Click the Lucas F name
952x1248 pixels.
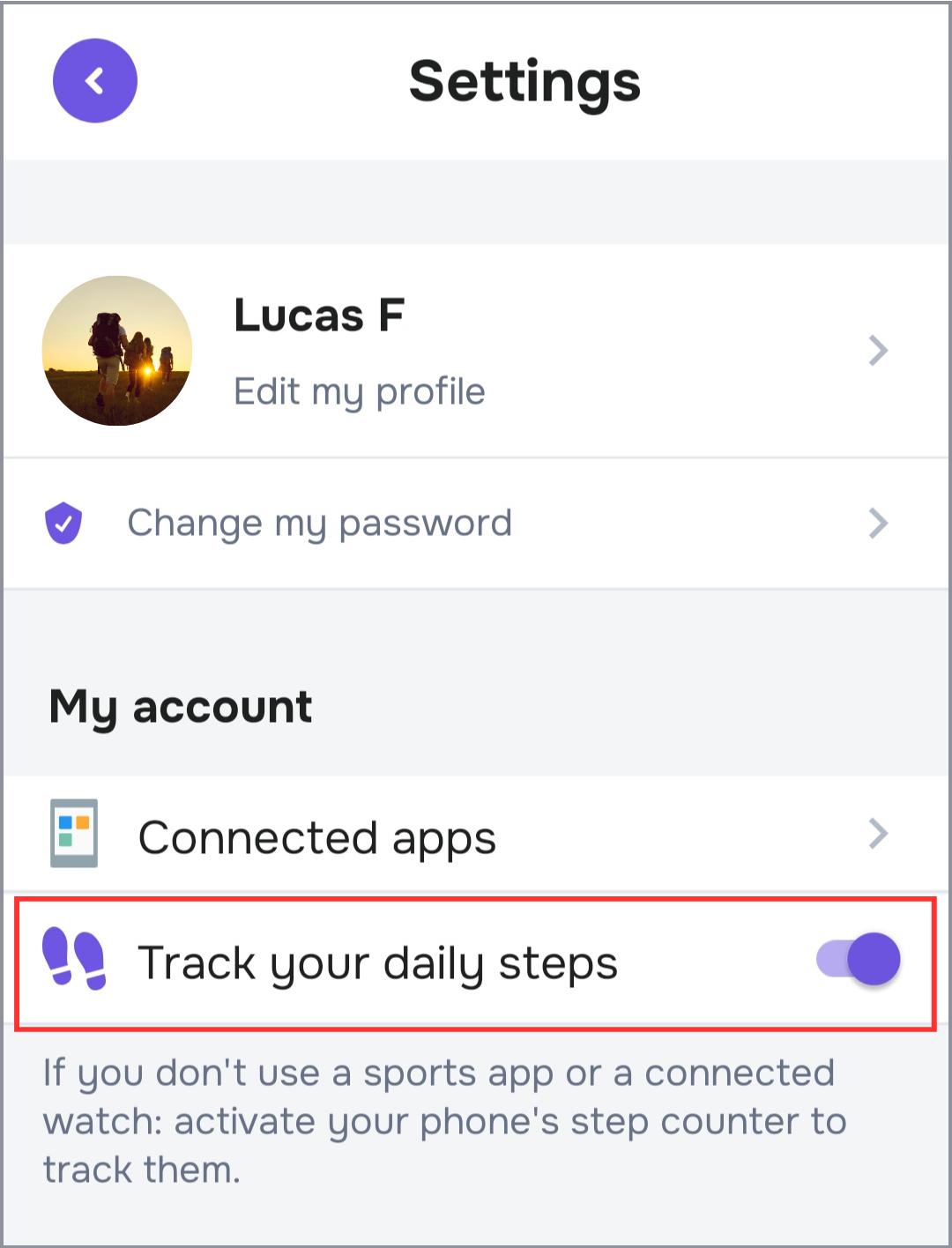point(319,316)
